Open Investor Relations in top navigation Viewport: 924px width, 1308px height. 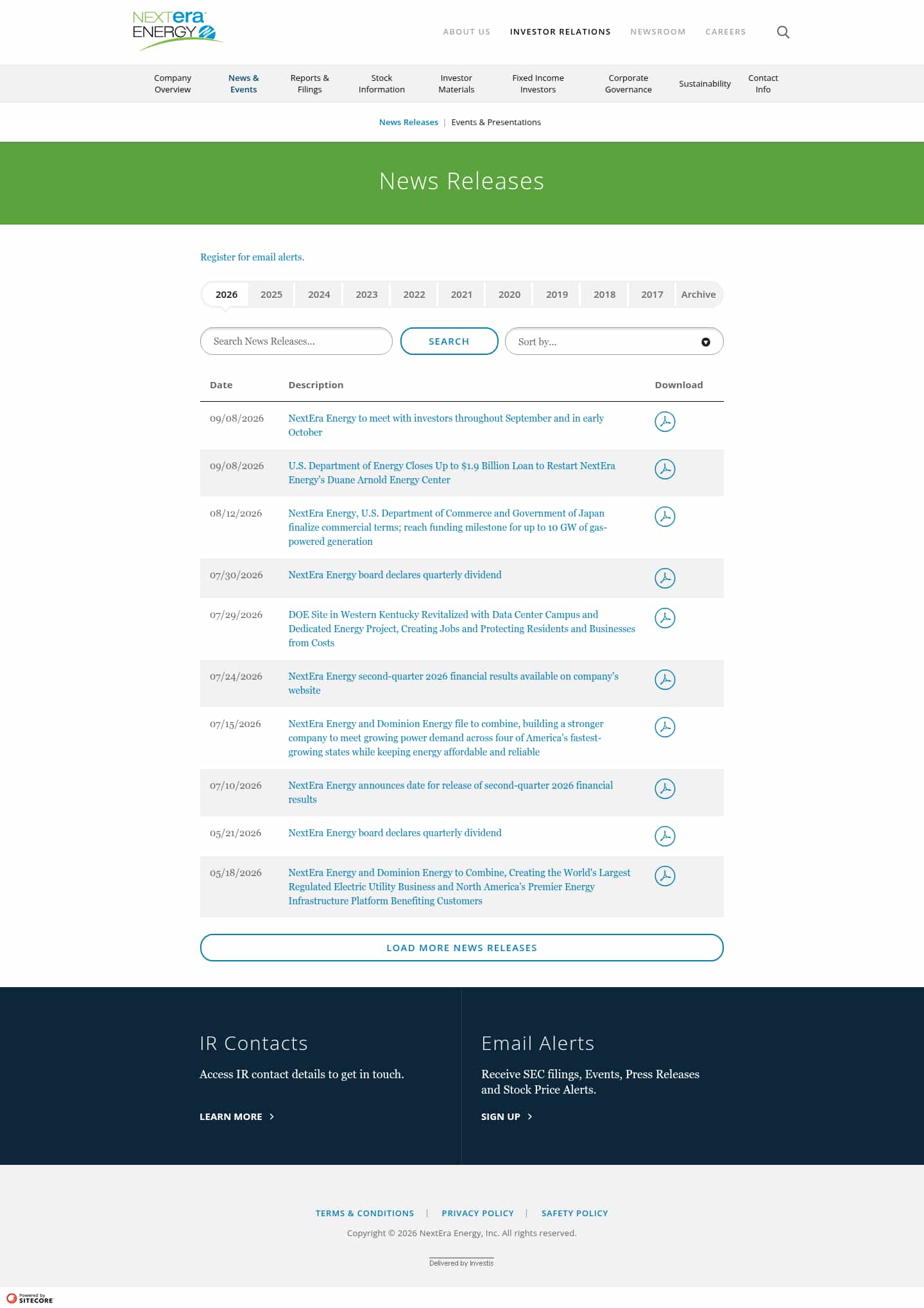(560, 31)
